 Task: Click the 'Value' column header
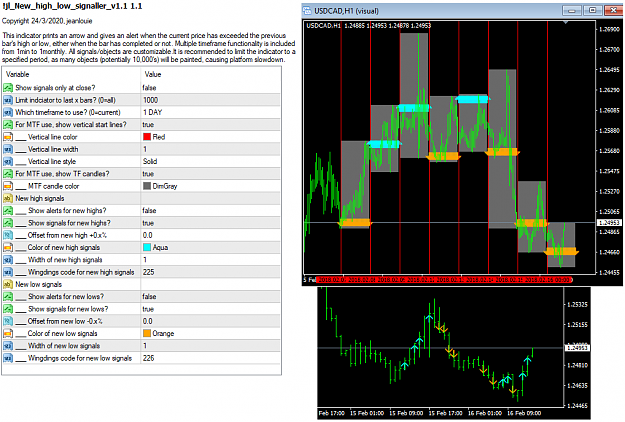pos(153,74)
